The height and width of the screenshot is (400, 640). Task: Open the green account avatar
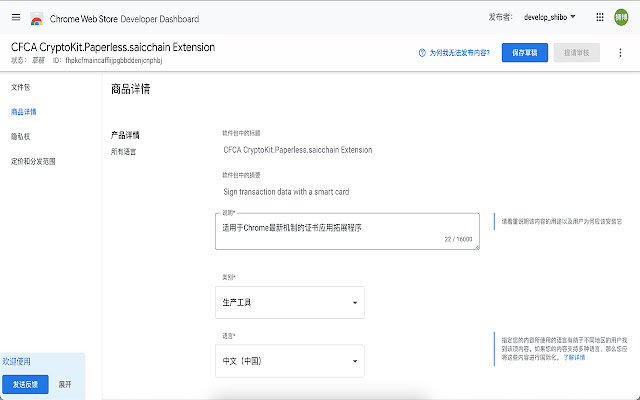(x=621, y=17)
